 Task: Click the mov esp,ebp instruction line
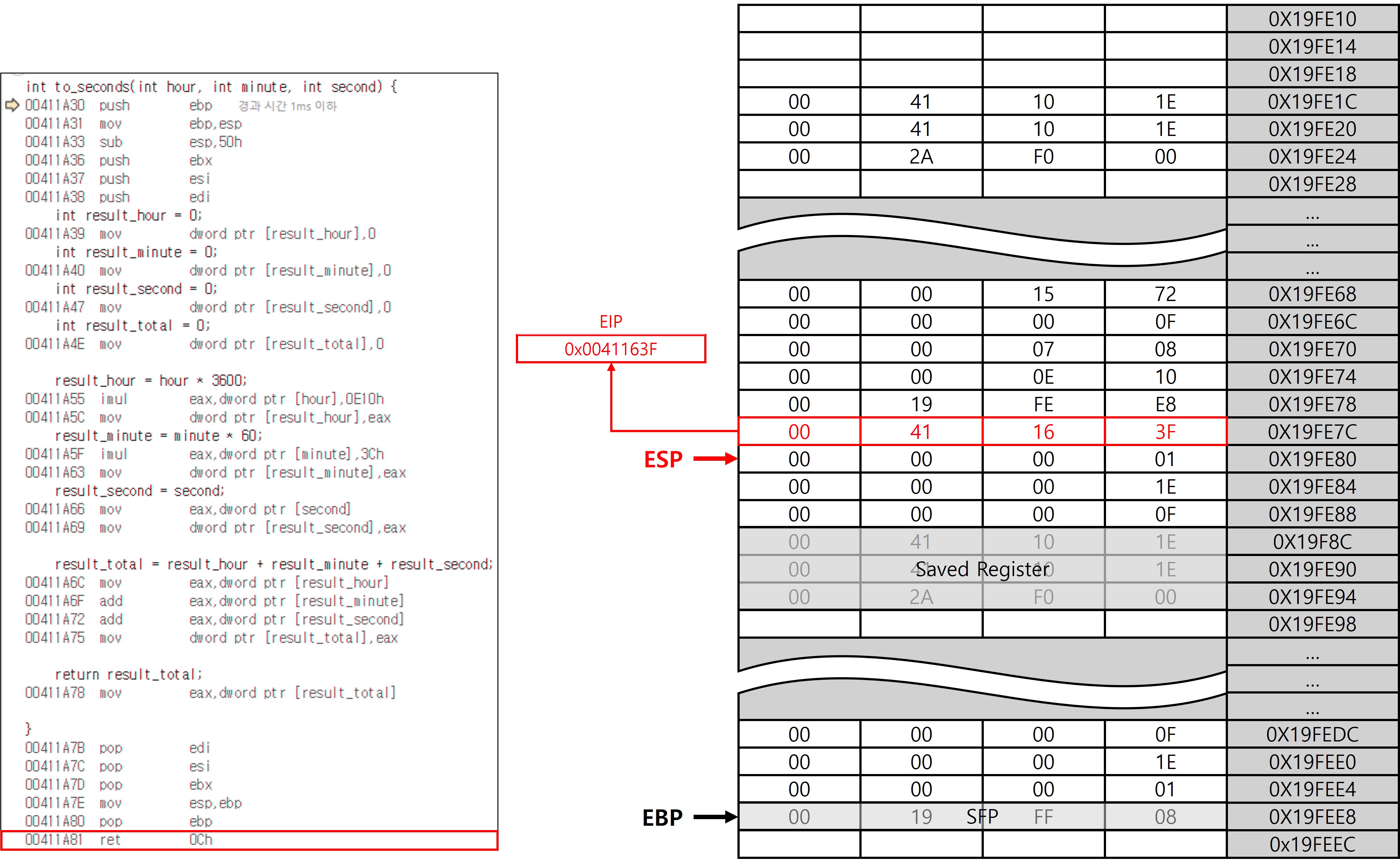133,803
